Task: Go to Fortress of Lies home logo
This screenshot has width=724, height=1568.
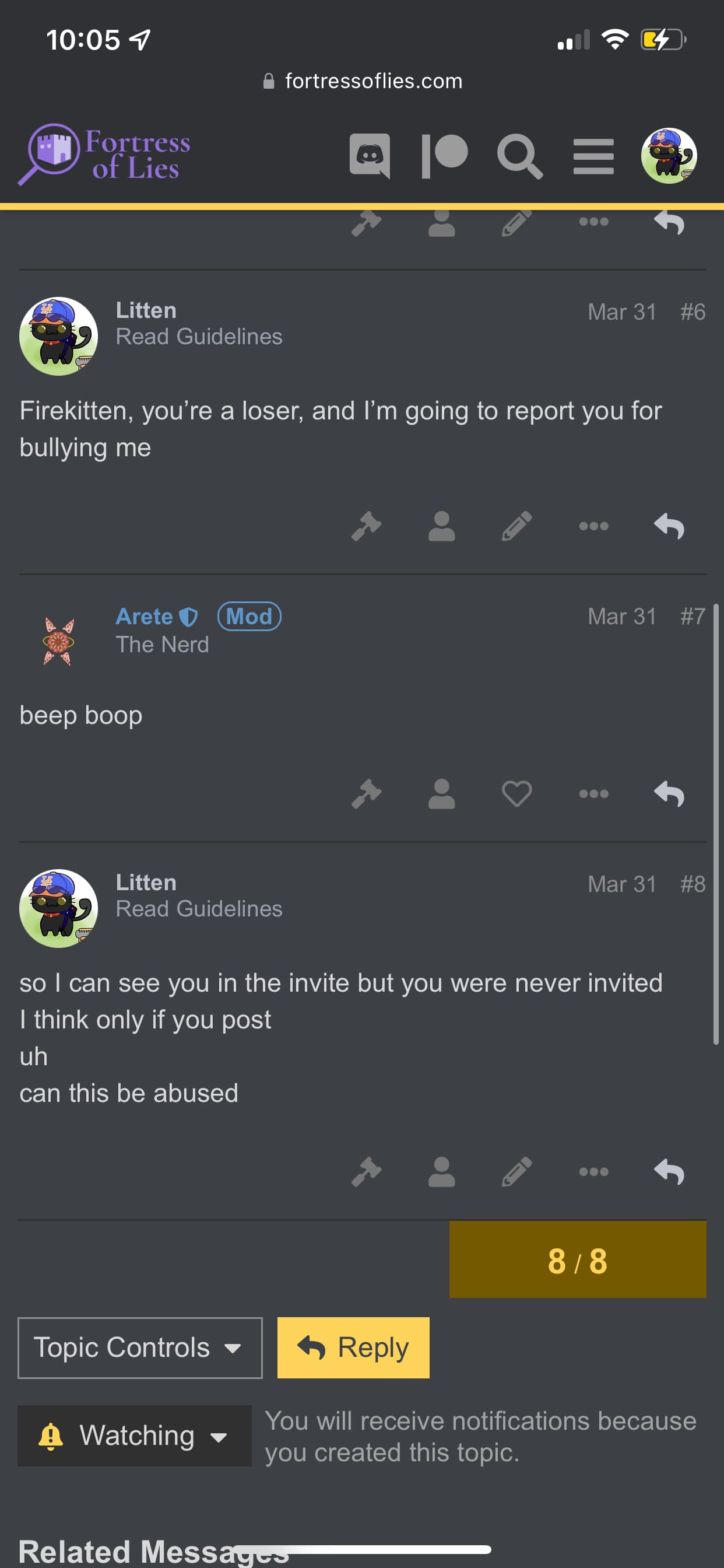Action: click(105, 155)
